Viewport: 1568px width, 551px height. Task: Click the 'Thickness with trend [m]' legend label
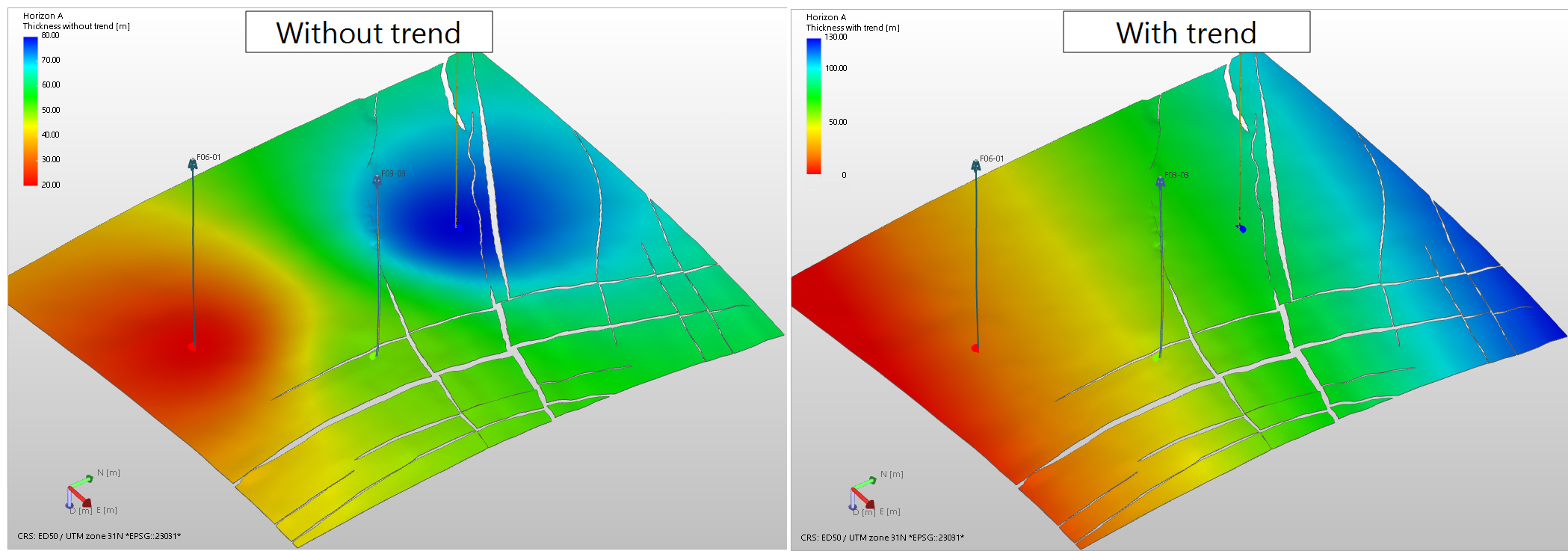pos(853,28)
